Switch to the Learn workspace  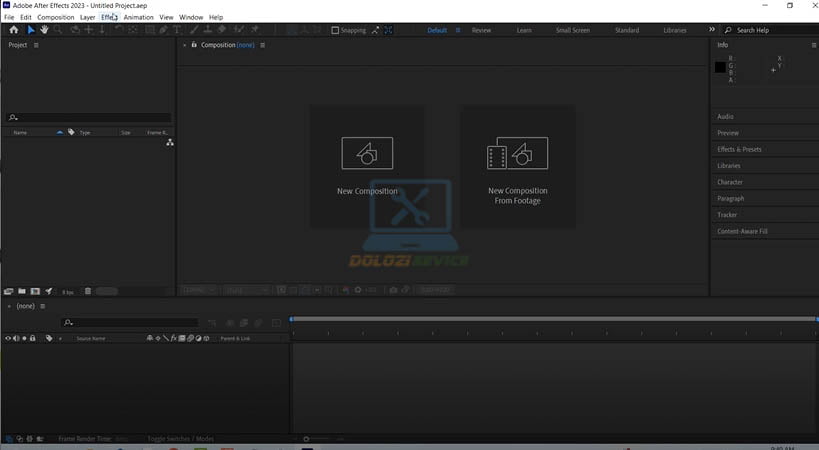524,30
